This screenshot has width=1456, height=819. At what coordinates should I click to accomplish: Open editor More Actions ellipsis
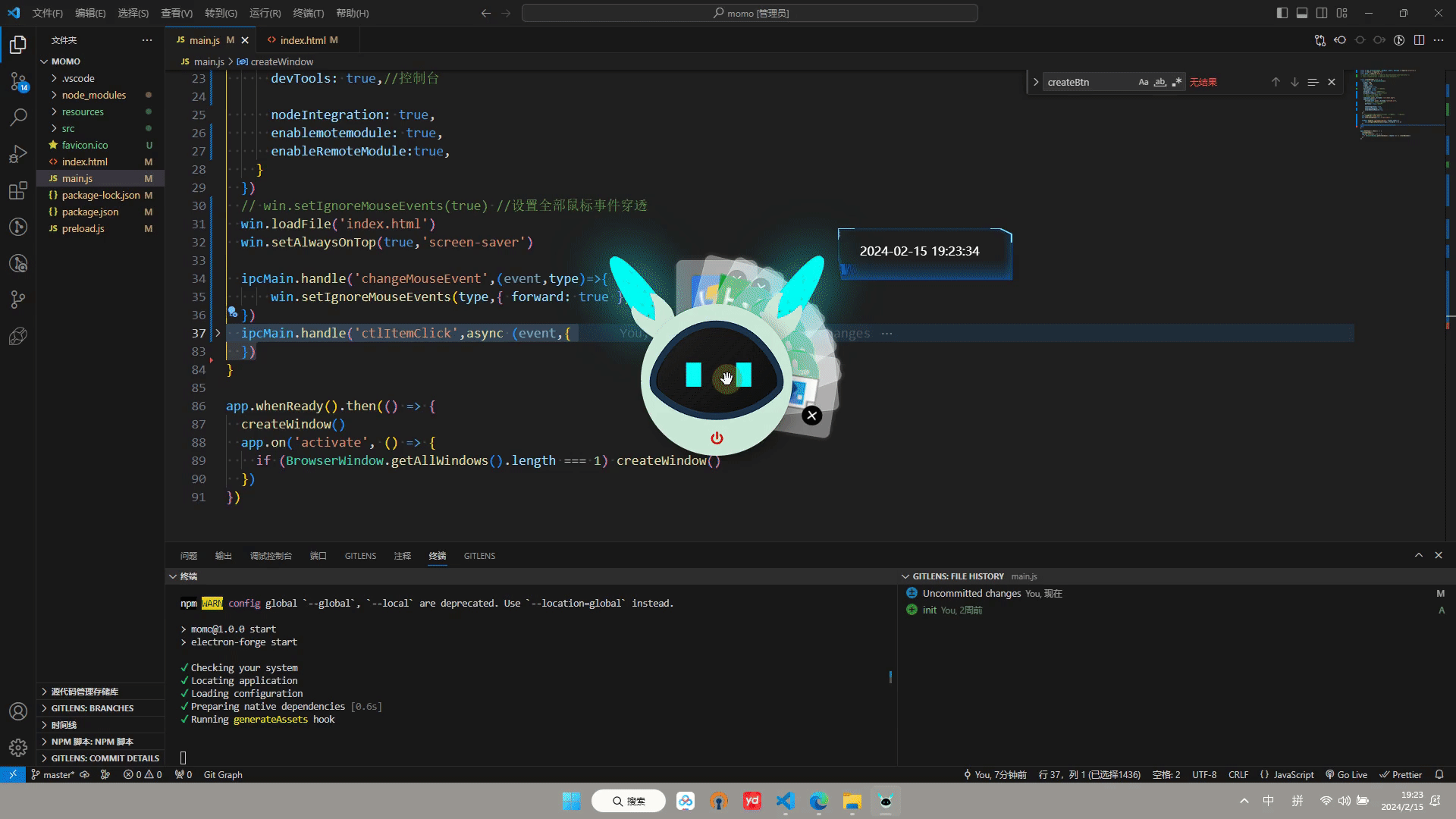pyautogui.click(x=1439, y=40)
